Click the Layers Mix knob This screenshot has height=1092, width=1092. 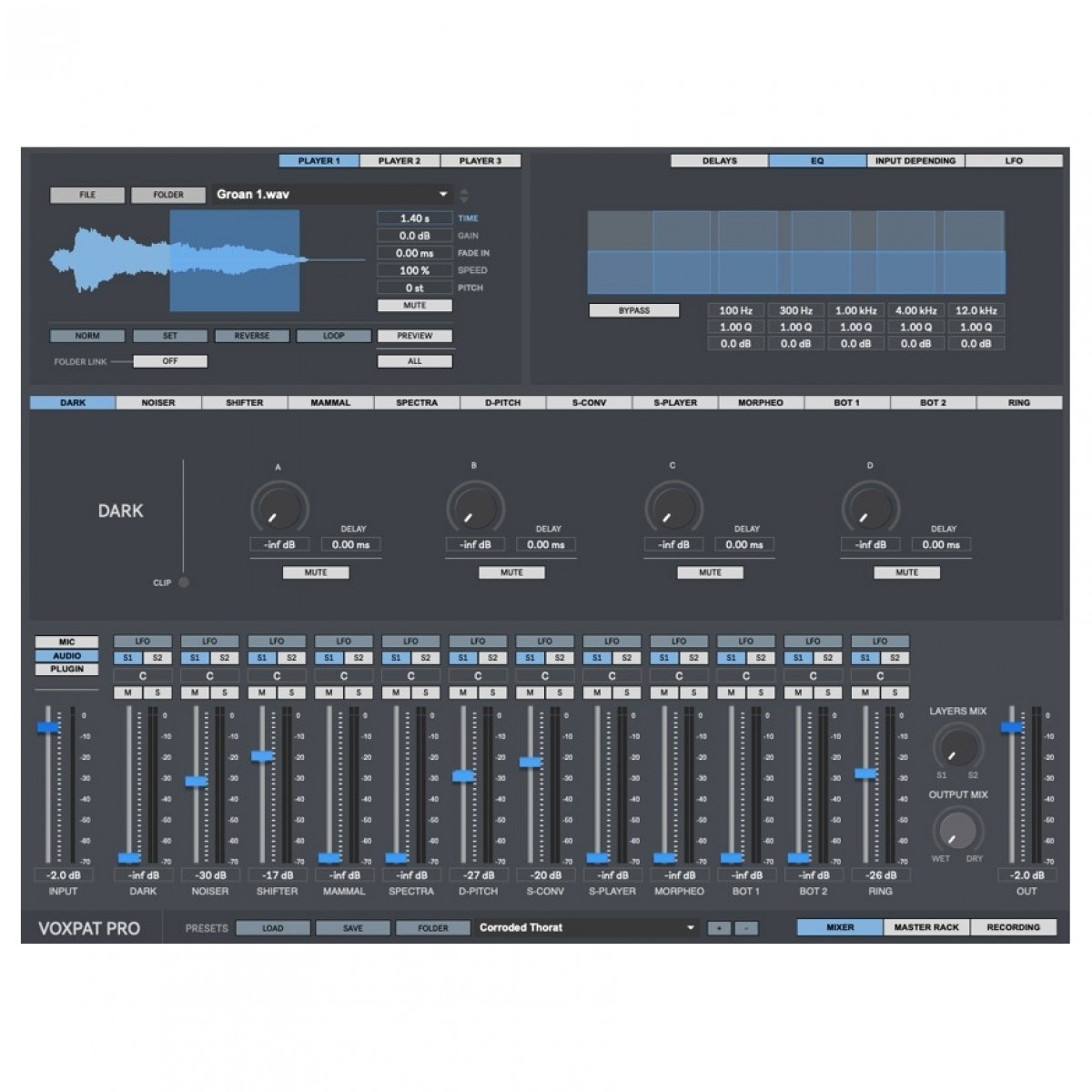(957, 746)
